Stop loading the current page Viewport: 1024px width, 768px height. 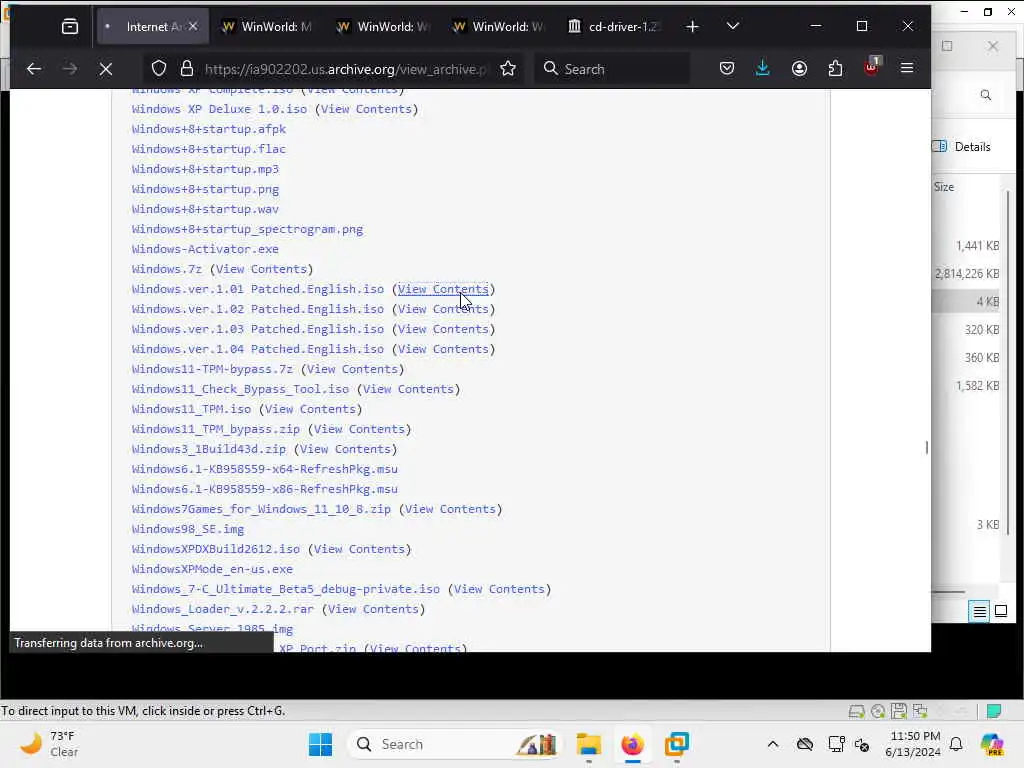click(x=106, y=69)
